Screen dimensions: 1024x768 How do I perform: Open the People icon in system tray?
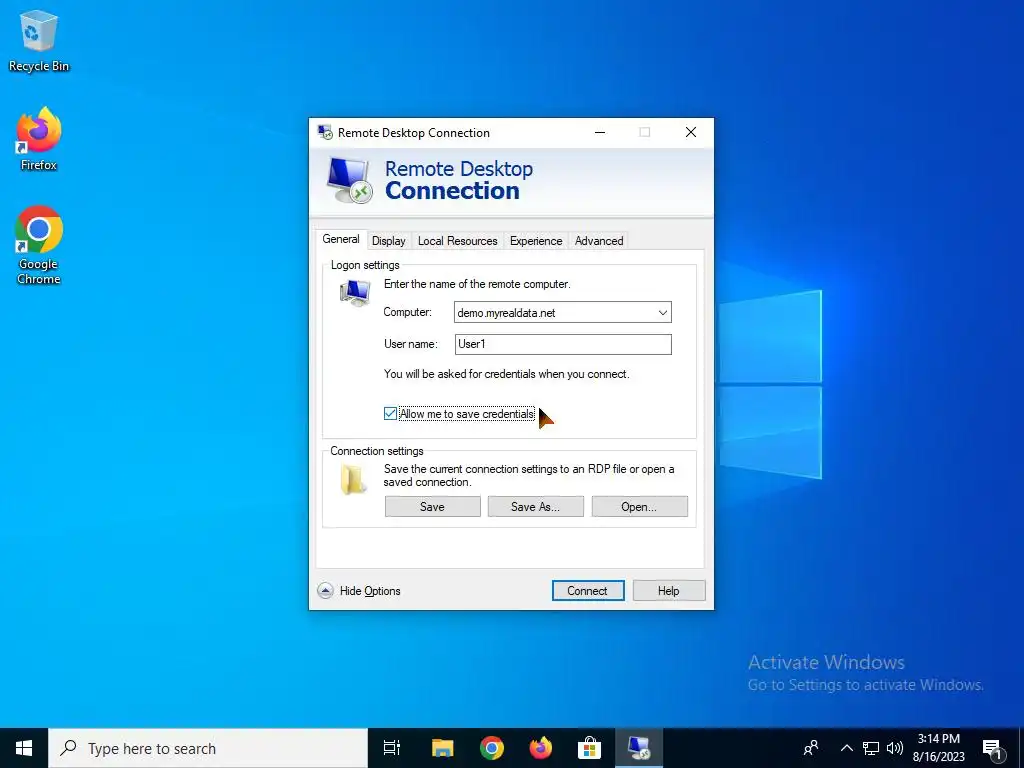point(811,748)
